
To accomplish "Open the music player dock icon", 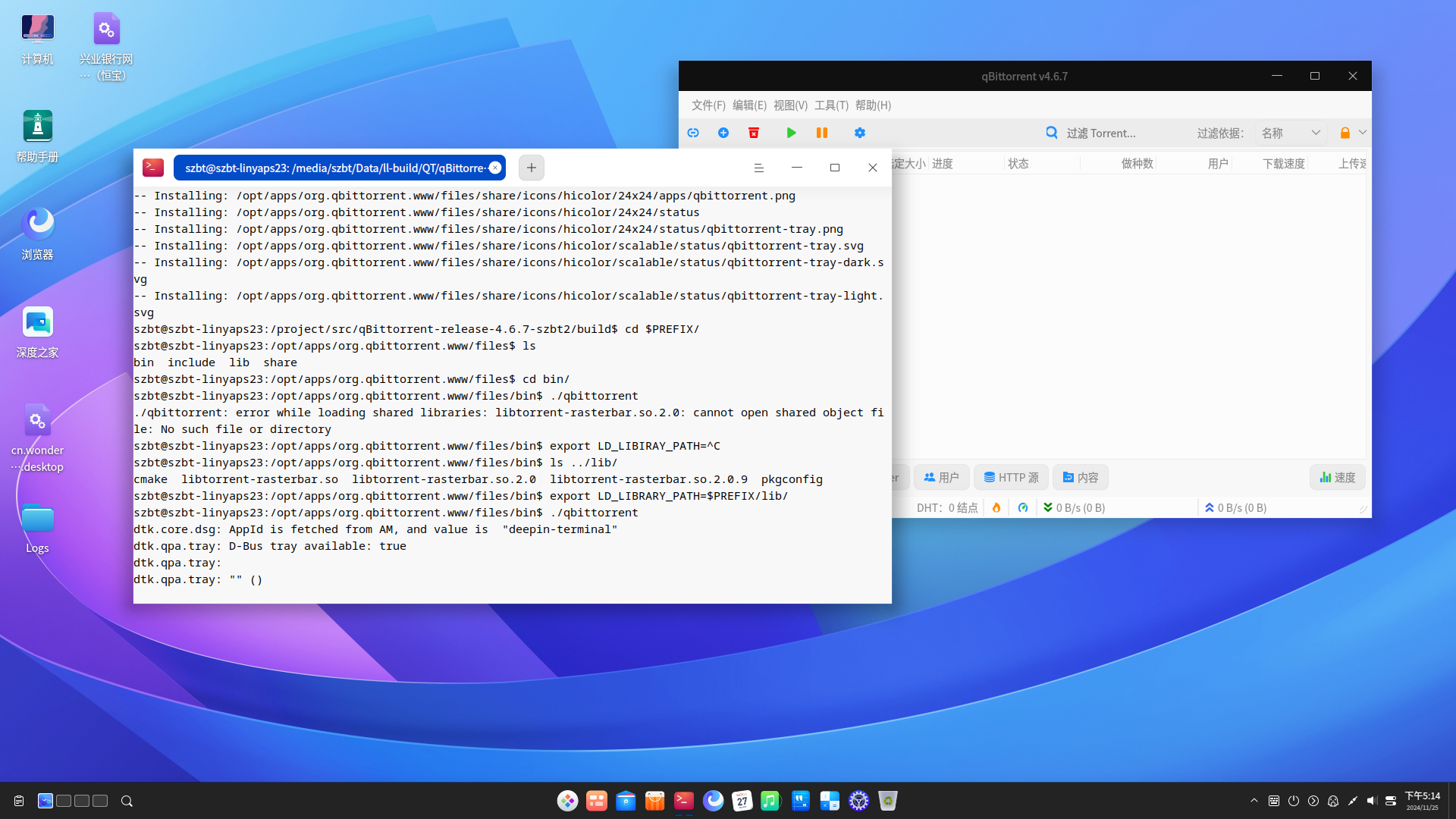I will tap(770, 801).
